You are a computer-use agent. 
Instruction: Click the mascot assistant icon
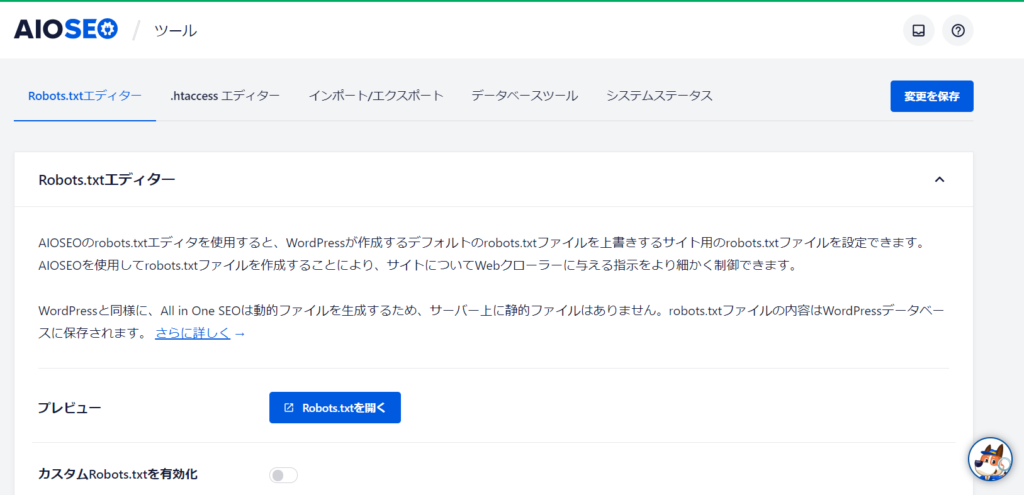pyautogui.click(x=990, y=459)
